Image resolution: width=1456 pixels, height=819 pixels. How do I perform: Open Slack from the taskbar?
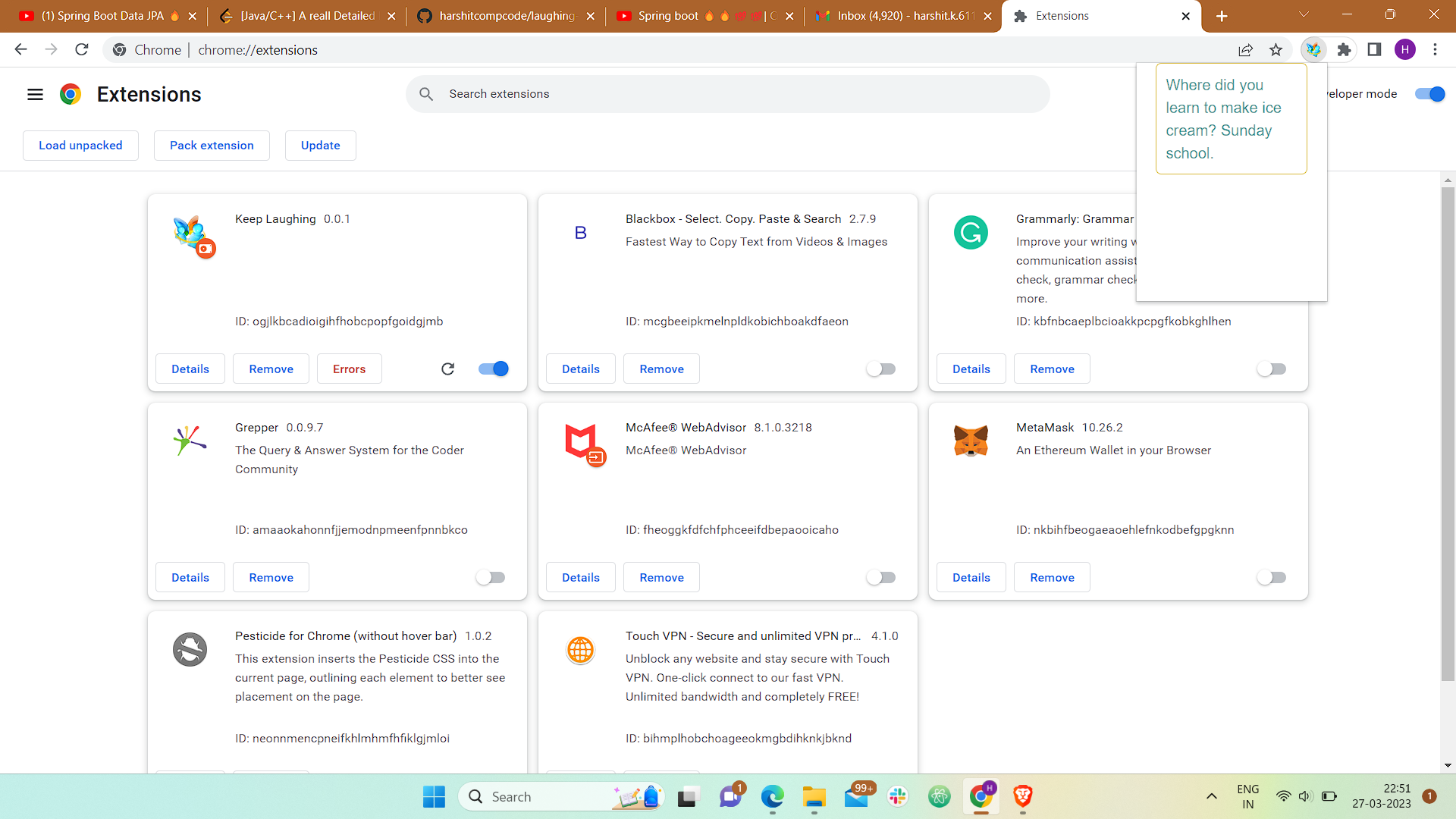pos(899,797)
